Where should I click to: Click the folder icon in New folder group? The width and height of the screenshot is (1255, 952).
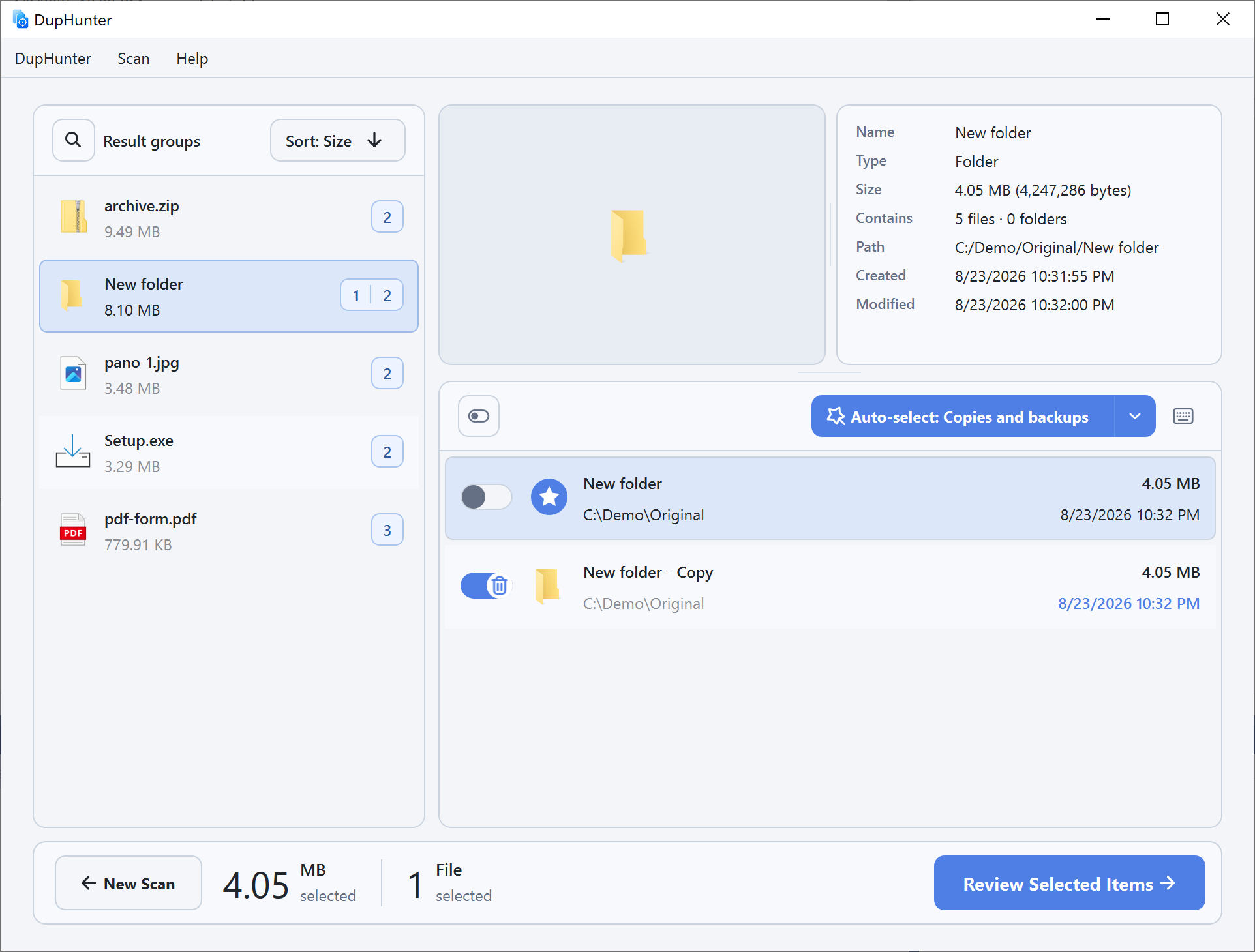pos(72,295)
